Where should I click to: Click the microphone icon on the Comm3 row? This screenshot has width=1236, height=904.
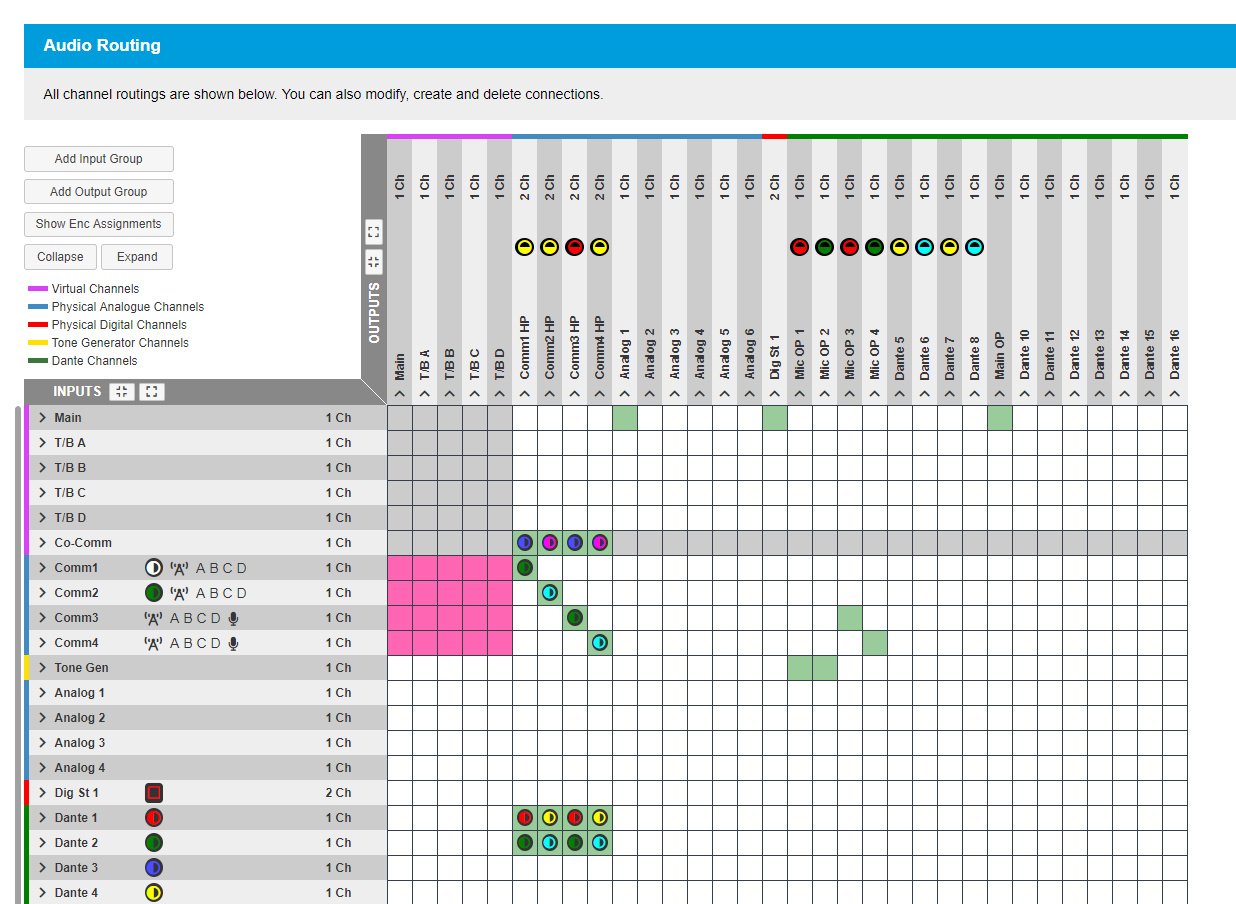(x=233, y=618)
